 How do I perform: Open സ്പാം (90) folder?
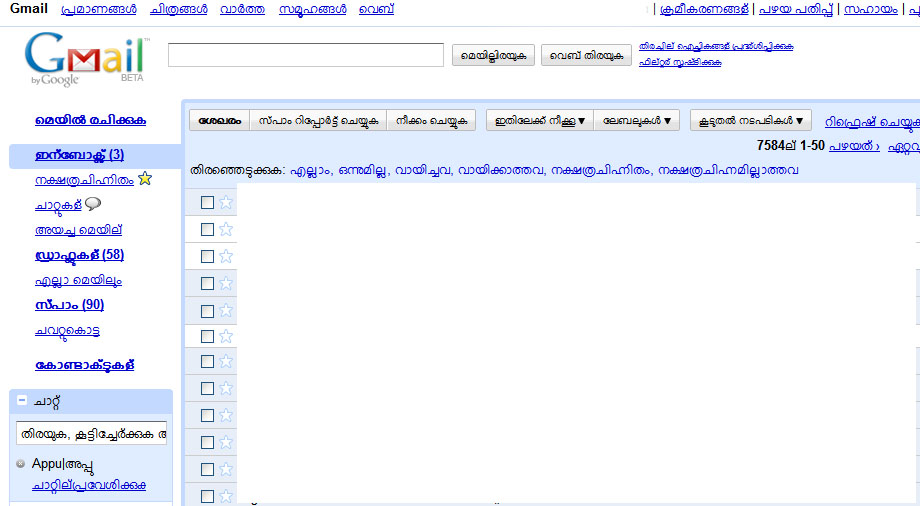[69, 305]
